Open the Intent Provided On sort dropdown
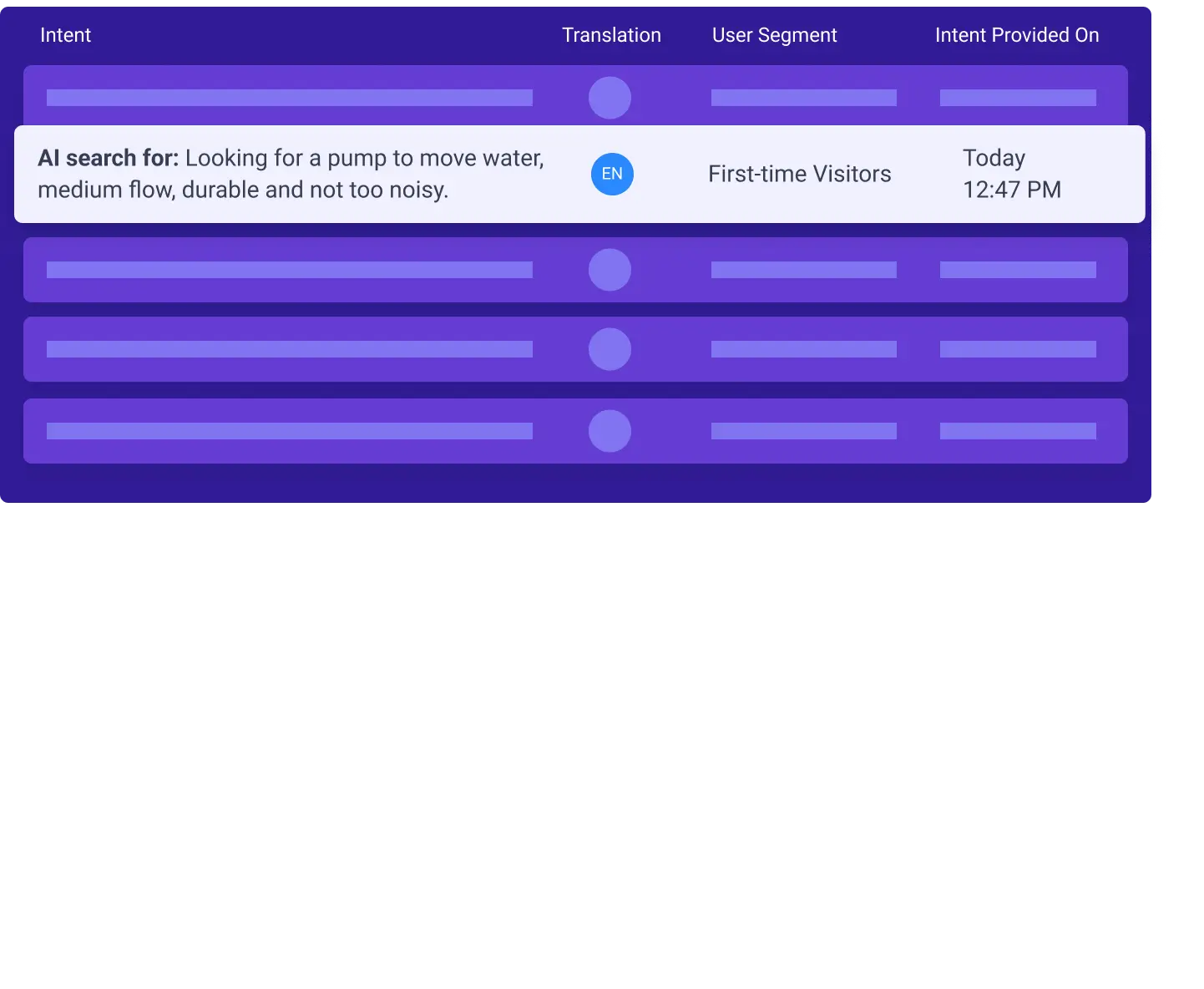This screenshot has height=989, width=1204. point(1017,35)
